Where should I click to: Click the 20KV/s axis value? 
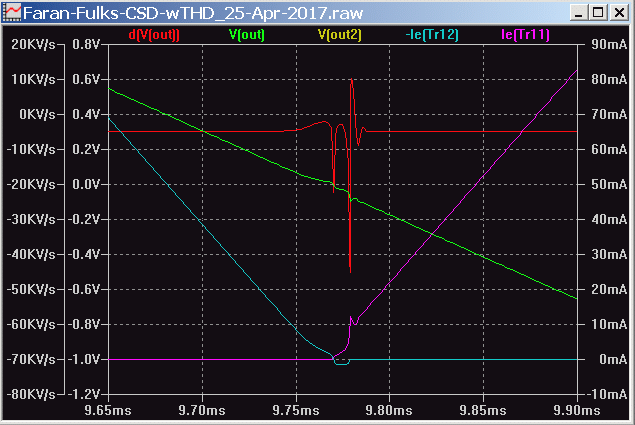click(x=33, y=44)
